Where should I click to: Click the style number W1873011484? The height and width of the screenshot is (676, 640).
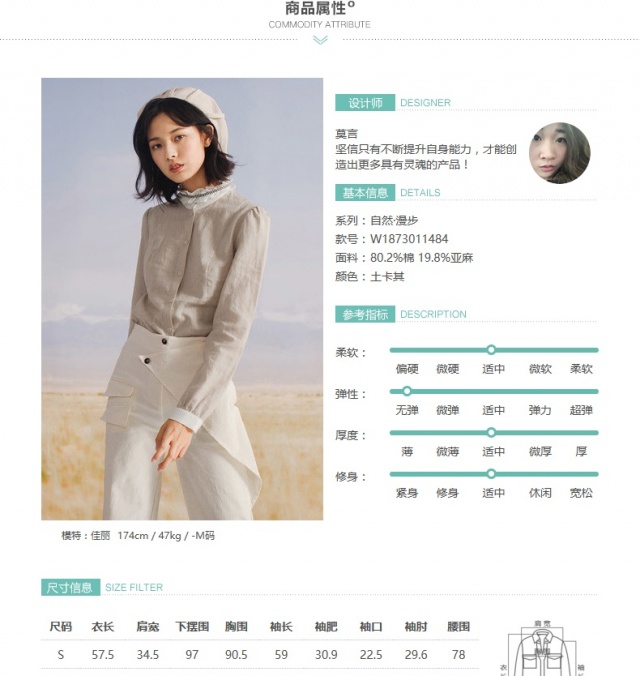pos(409,239)
